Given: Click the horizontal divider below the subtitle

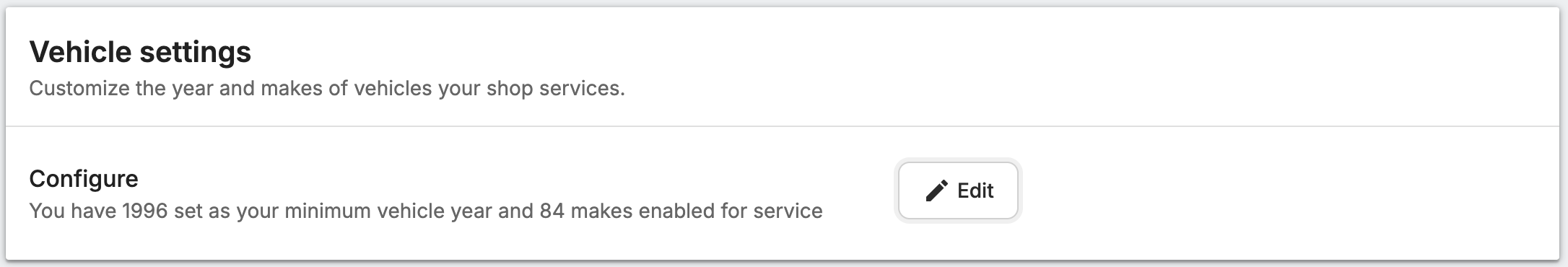Looking at the screenshot, I should 783,126.
